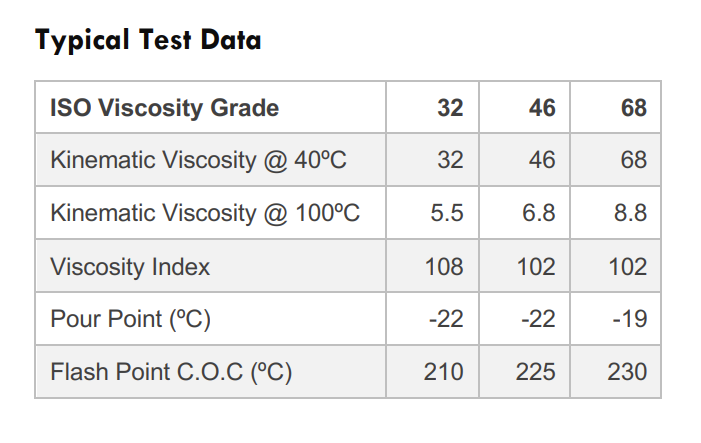
Task: Select the Flash Point C.O.C (ºC) label
Action: [171, 372]
